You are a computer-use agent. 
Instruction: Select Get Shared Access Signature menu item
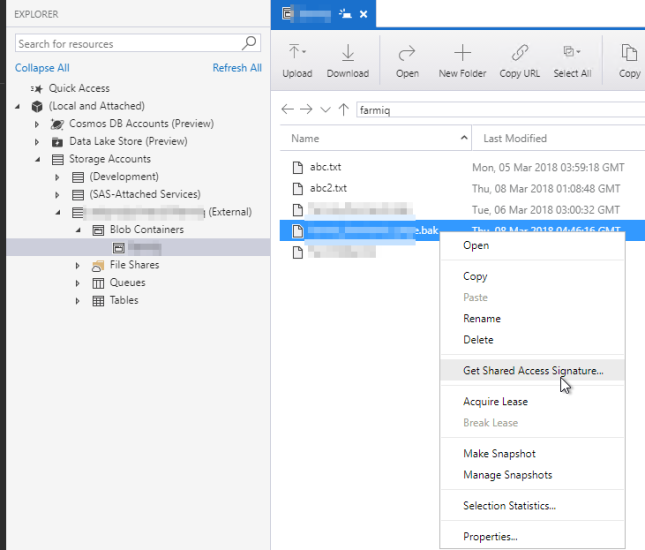532,370
